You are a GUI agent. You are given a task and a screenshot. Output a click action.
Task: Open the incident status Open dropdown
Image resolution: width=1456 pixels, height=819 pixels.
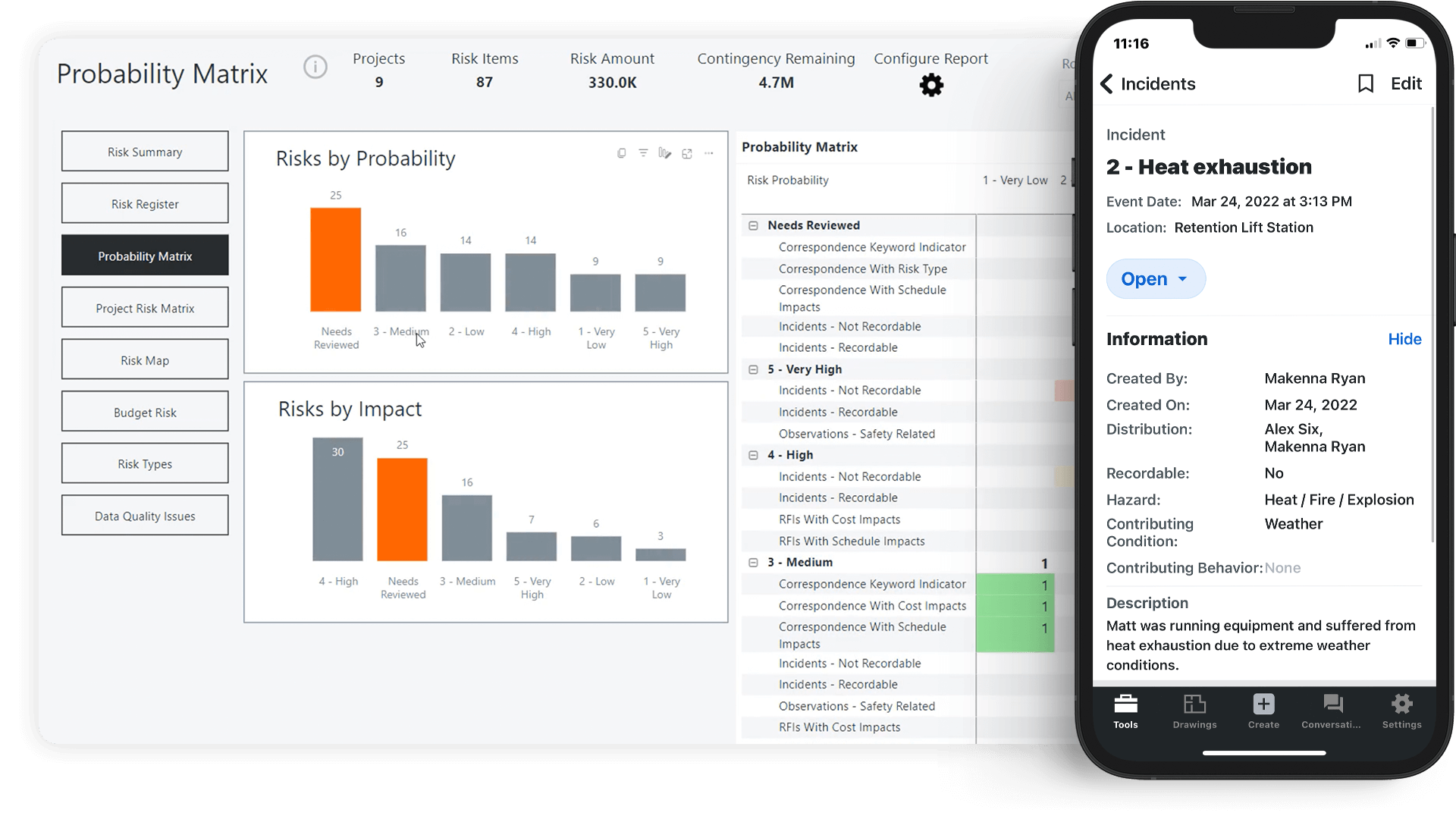1156,279
